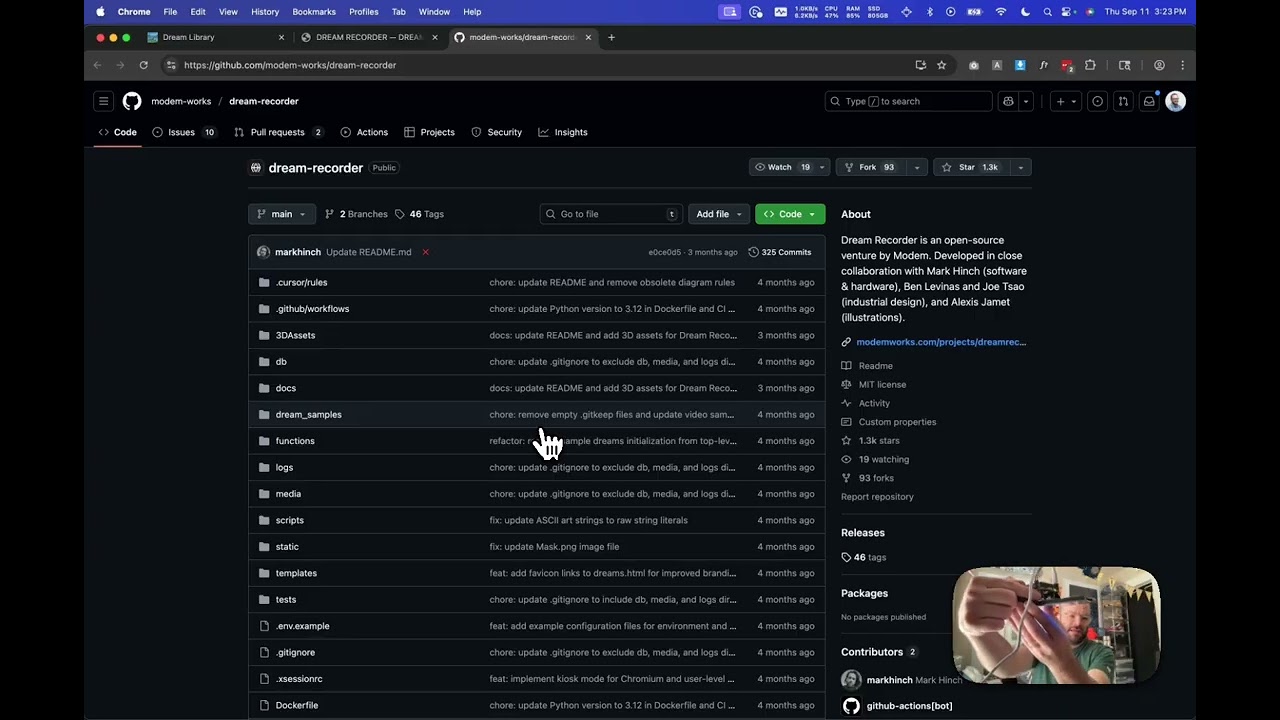The height and width of the screenshot is (720, 1280).
Task: Expand the Fork options arrow
Action: point(916,167)
